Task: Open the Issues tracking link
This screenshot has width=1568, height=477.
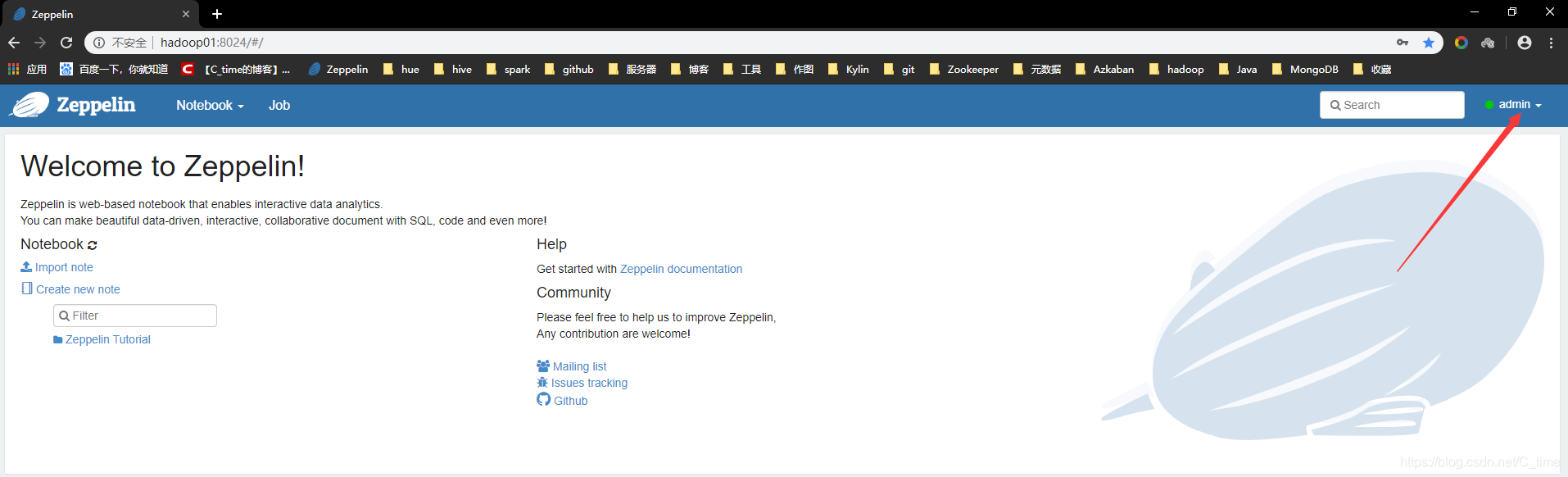Action: (x=582, y=383)
